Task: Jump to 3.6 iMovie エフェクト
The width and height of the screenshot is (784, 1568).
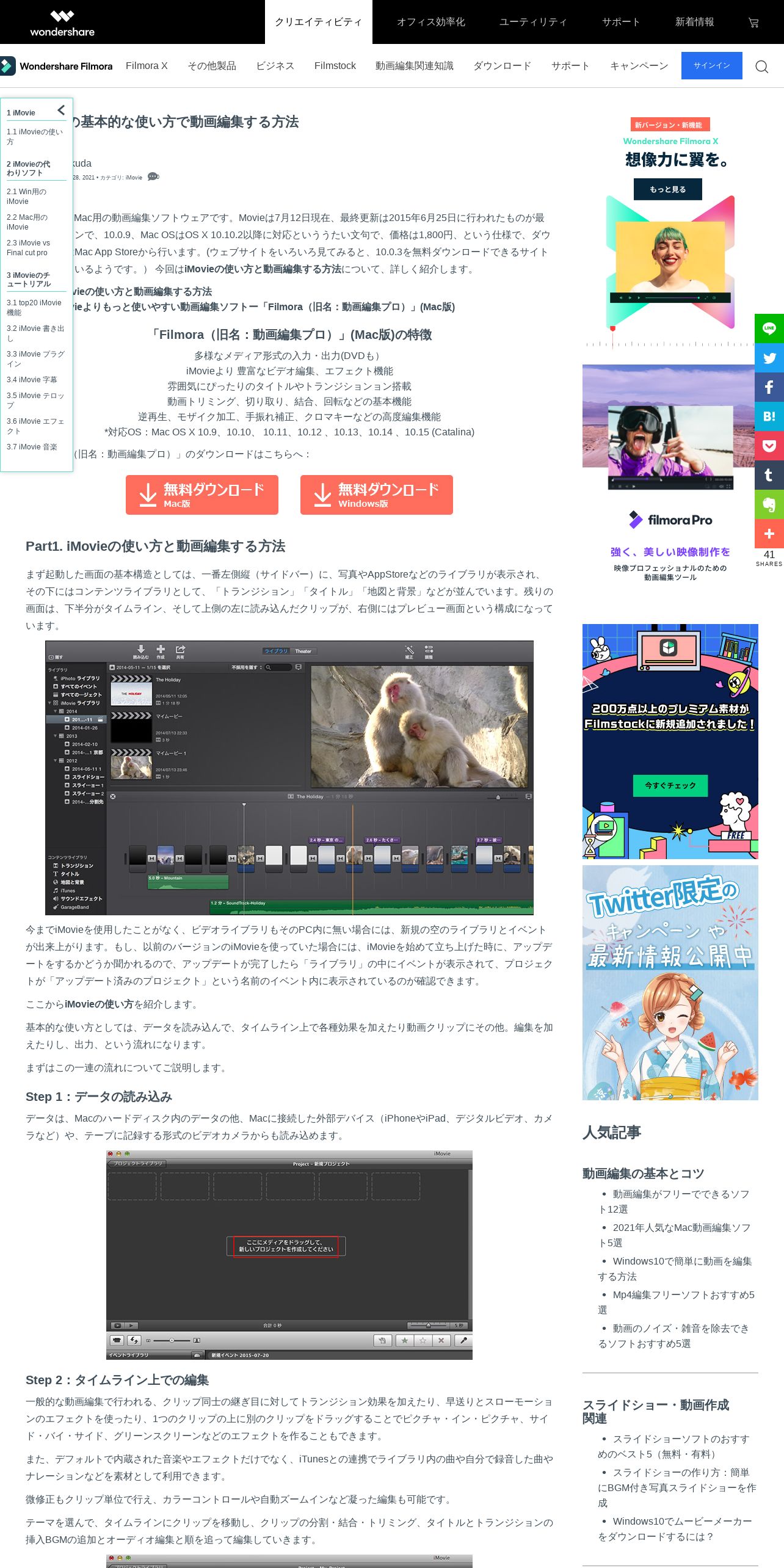Action: (x=35, y=426)
